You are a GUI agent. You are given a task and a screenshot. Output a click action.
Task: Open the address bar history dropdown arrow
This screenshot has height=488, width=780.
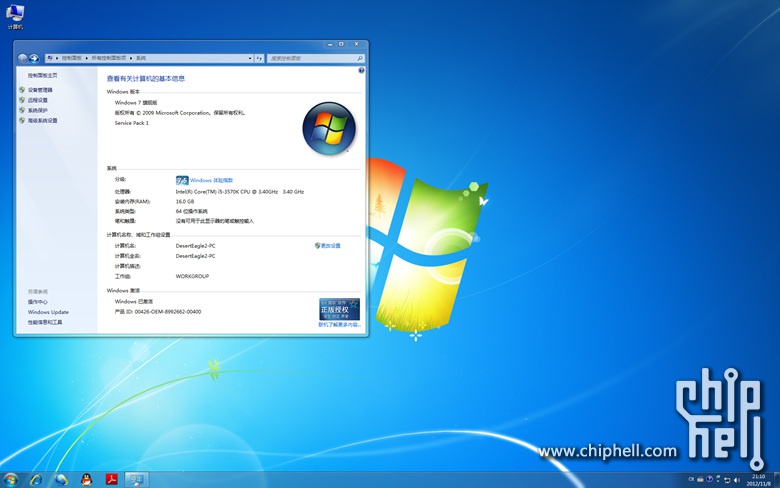[250, 58]
